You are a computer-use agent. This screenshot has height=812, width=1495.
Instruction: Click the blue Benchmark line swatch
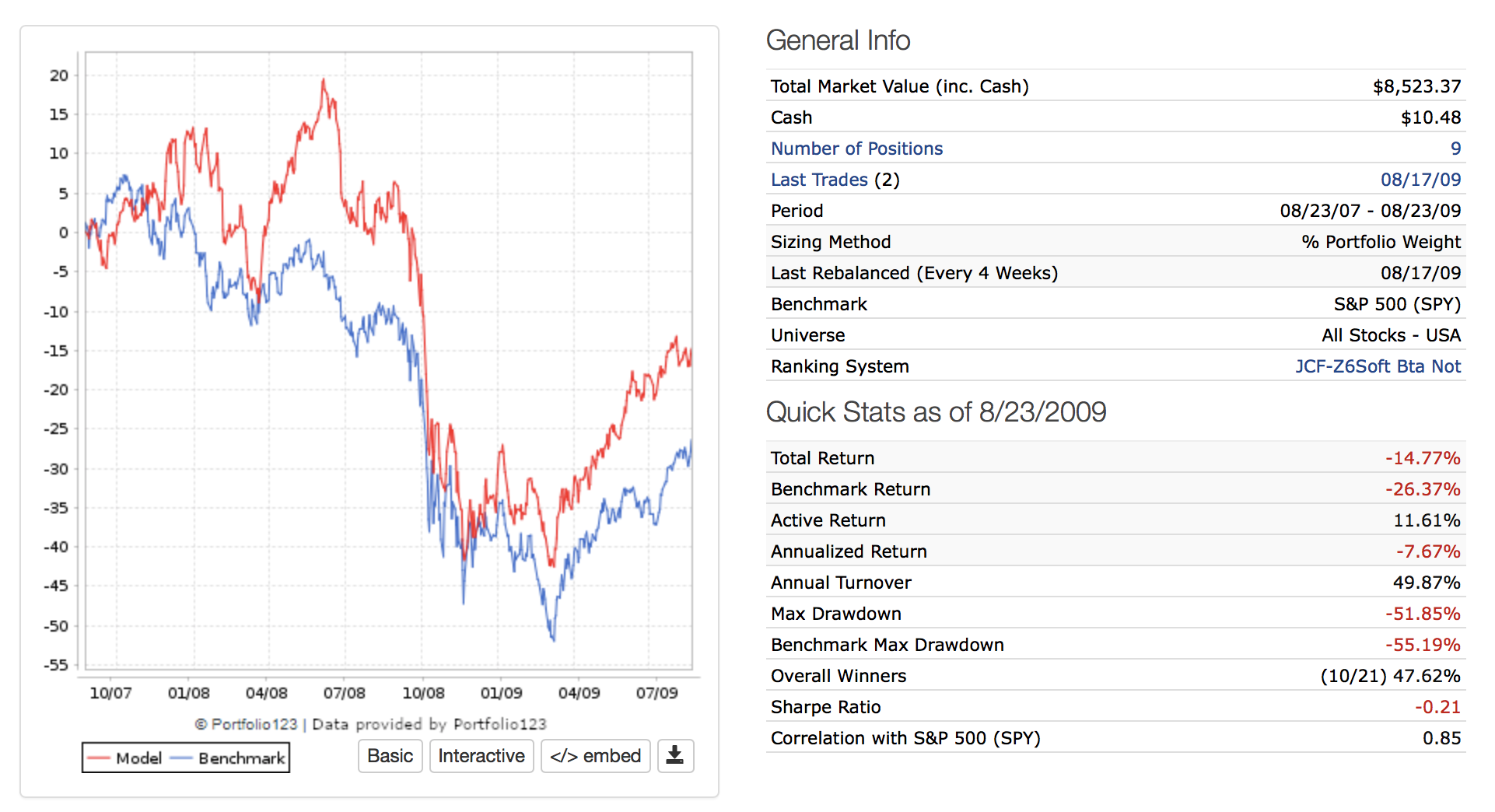coord(180,758)
